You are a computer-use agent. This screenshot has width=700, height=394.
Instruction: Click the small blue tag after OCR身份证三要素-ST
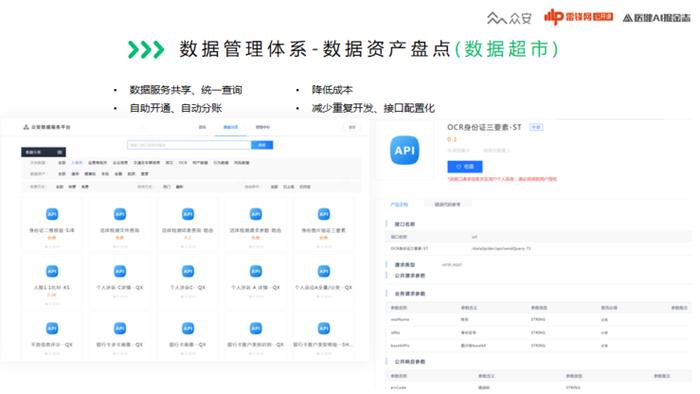pyautogui.click(x=536, y=128)
